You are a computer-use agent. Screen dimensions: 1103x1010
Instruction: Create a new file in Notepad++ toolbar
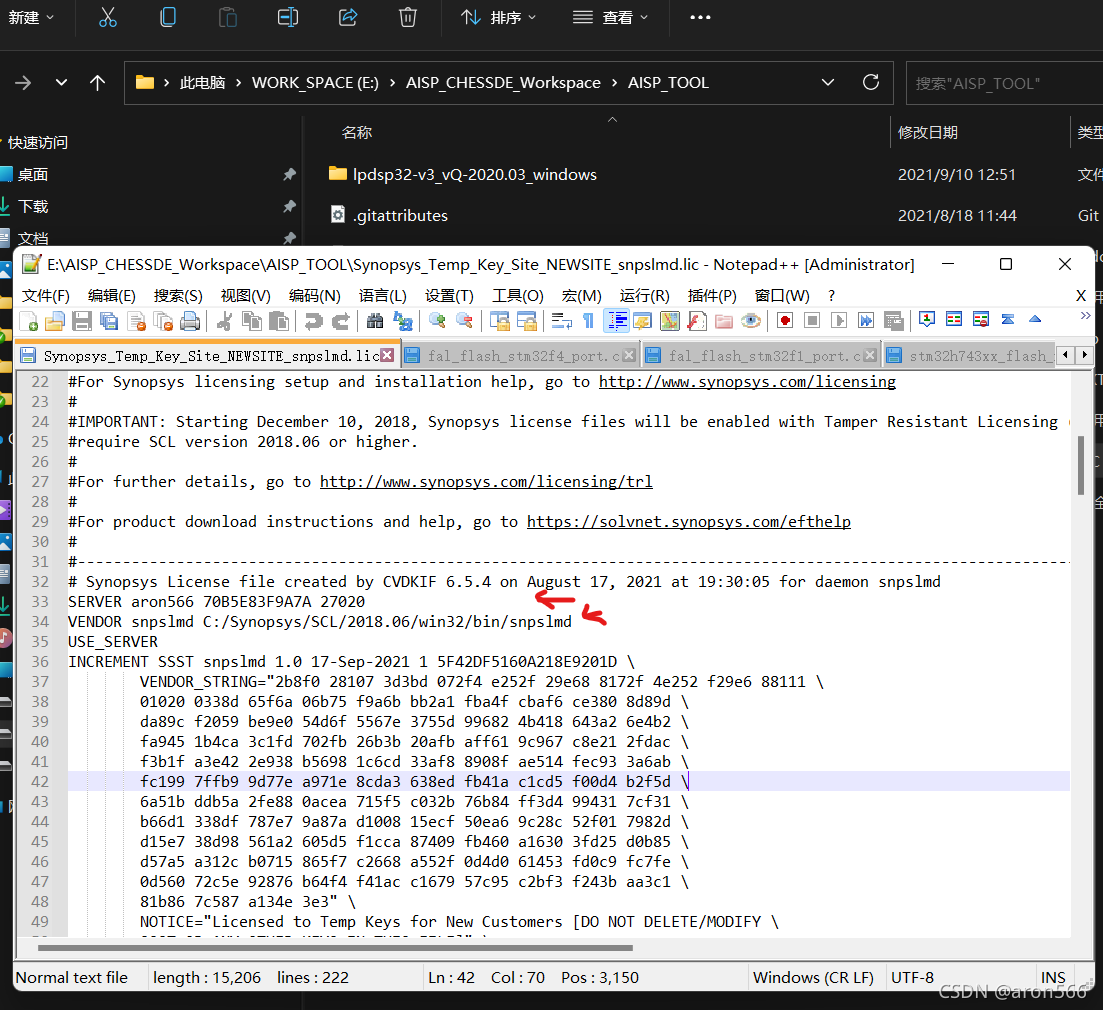[29, 321]
